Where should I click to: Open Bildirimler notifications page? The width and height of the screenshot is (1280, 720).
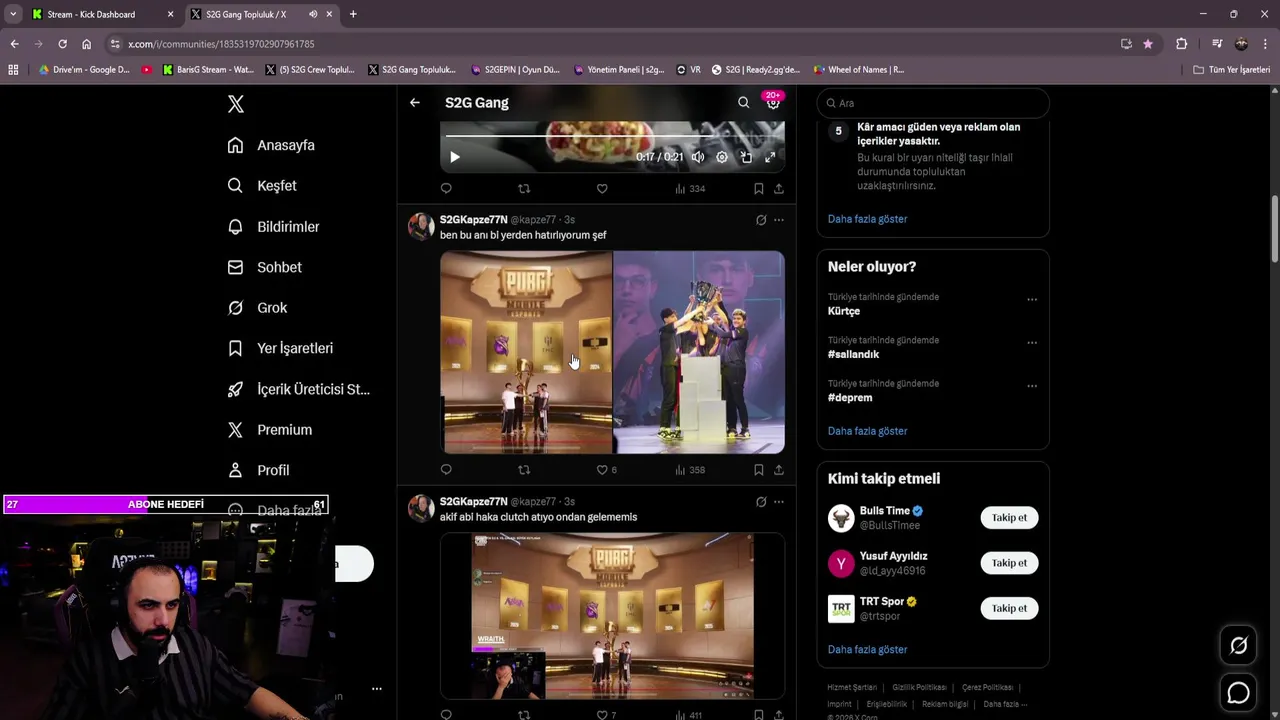point(273,227)
